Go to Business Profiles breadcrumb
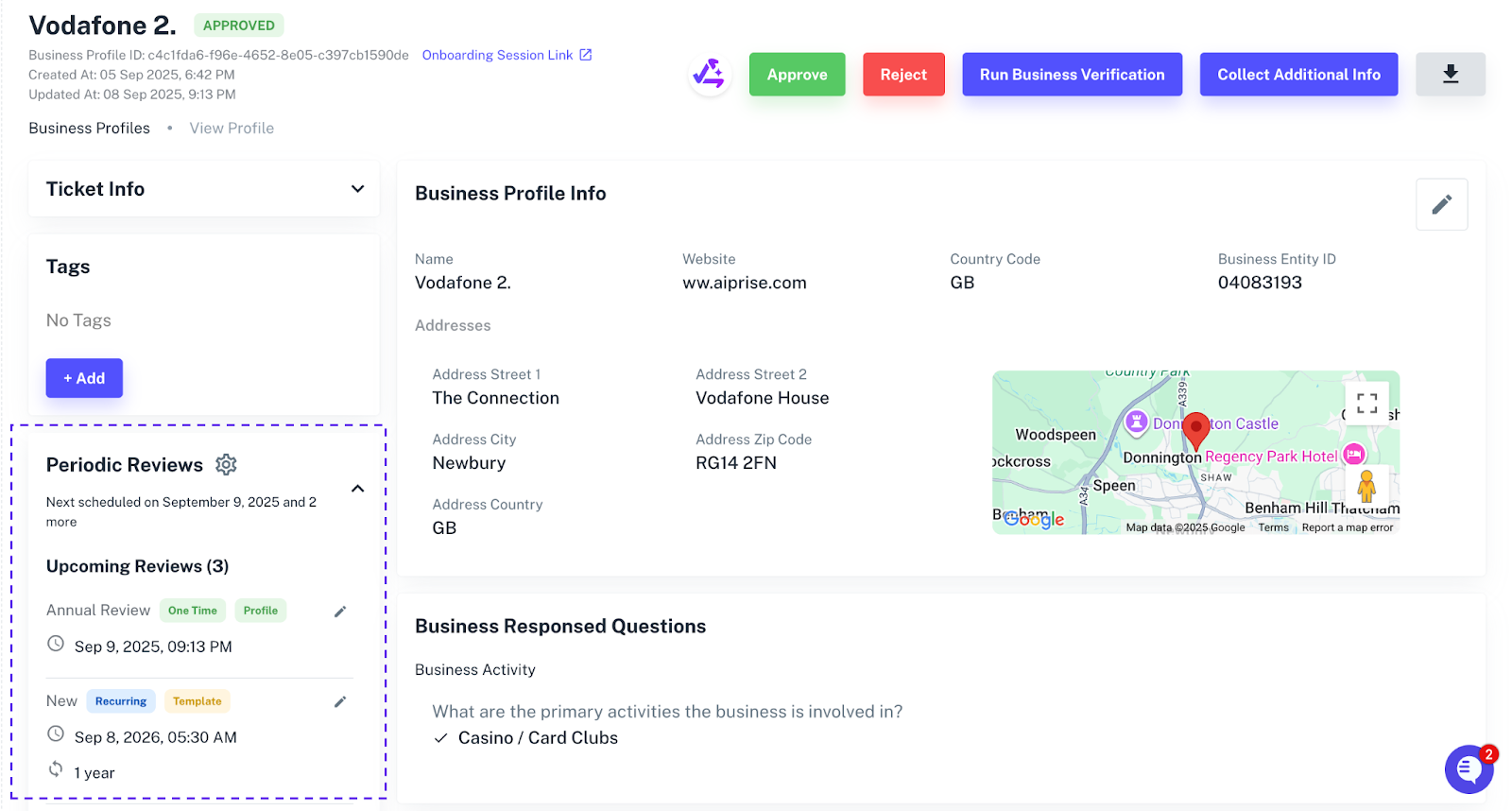The height and width of the screenshot is (811, 1512). (x=89, y=128)
